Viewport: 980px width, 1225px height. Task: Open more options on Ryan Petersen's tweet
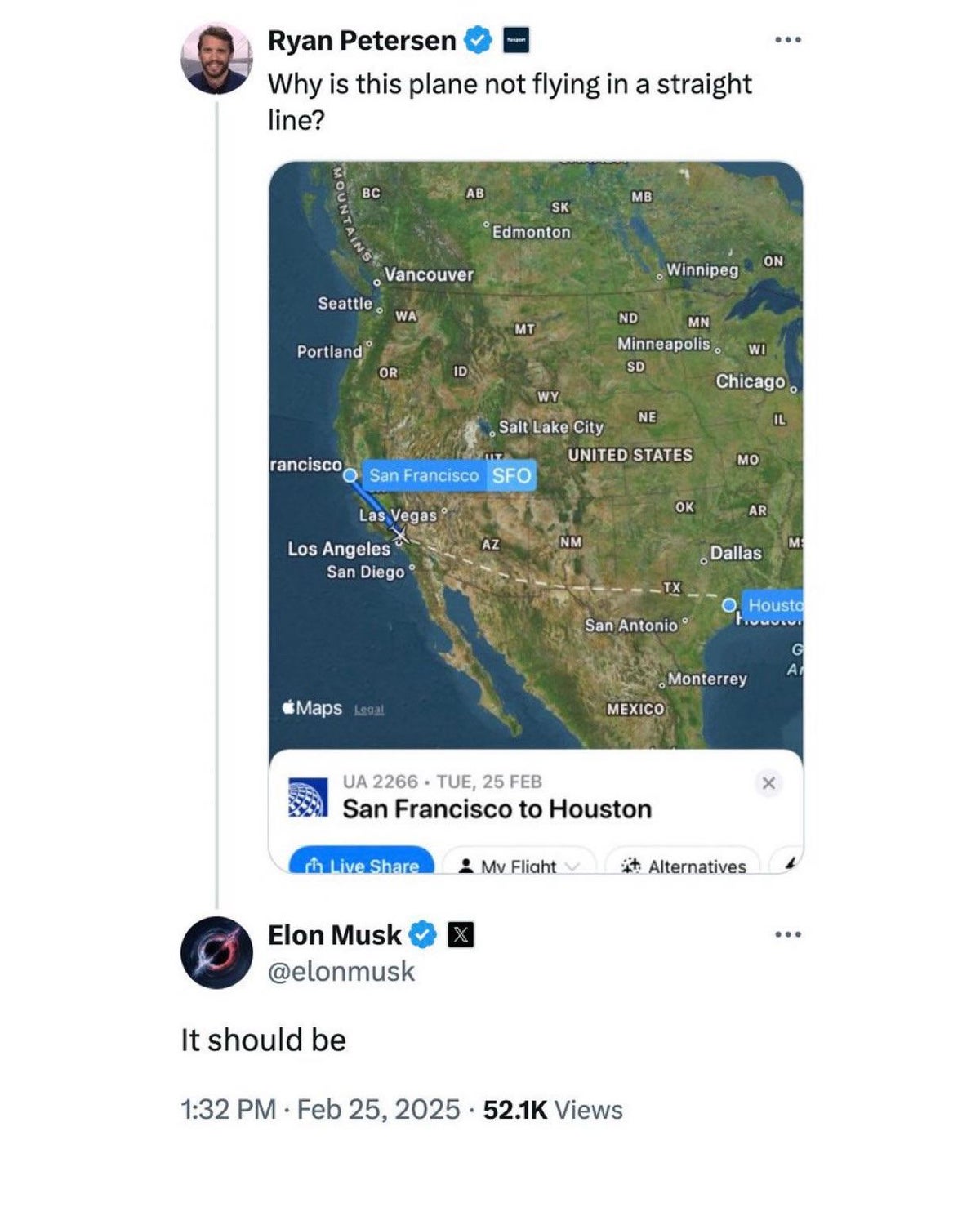click(x=786, y=39)
